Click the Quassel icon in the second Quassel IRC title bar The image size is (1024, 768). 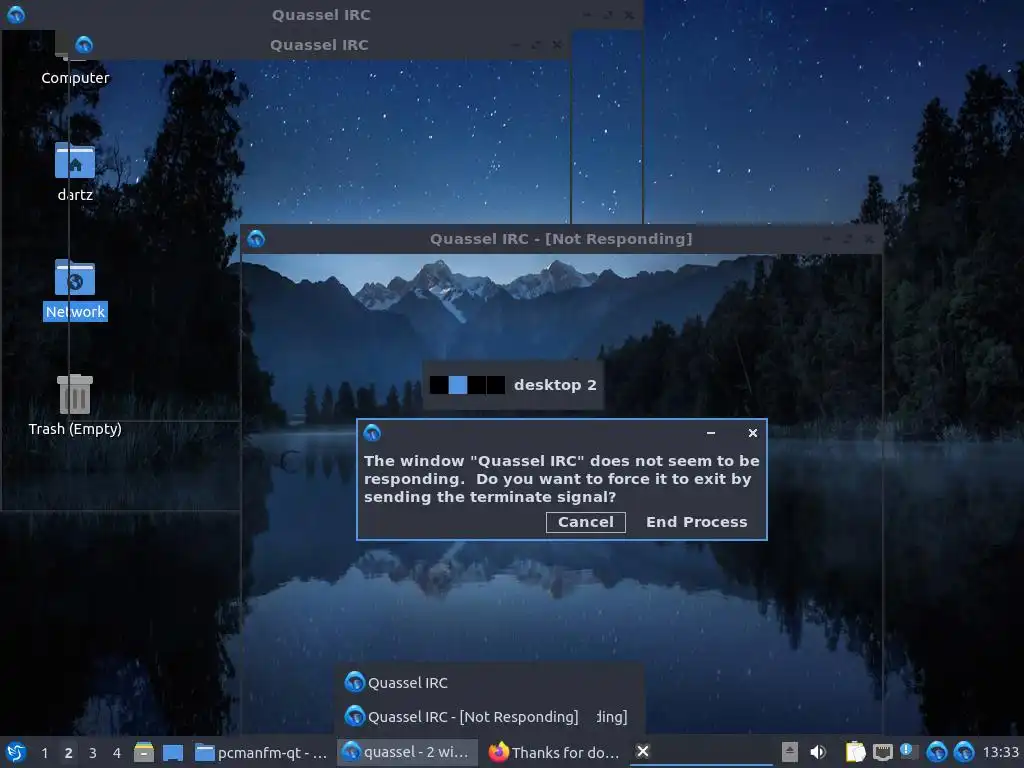84,44
